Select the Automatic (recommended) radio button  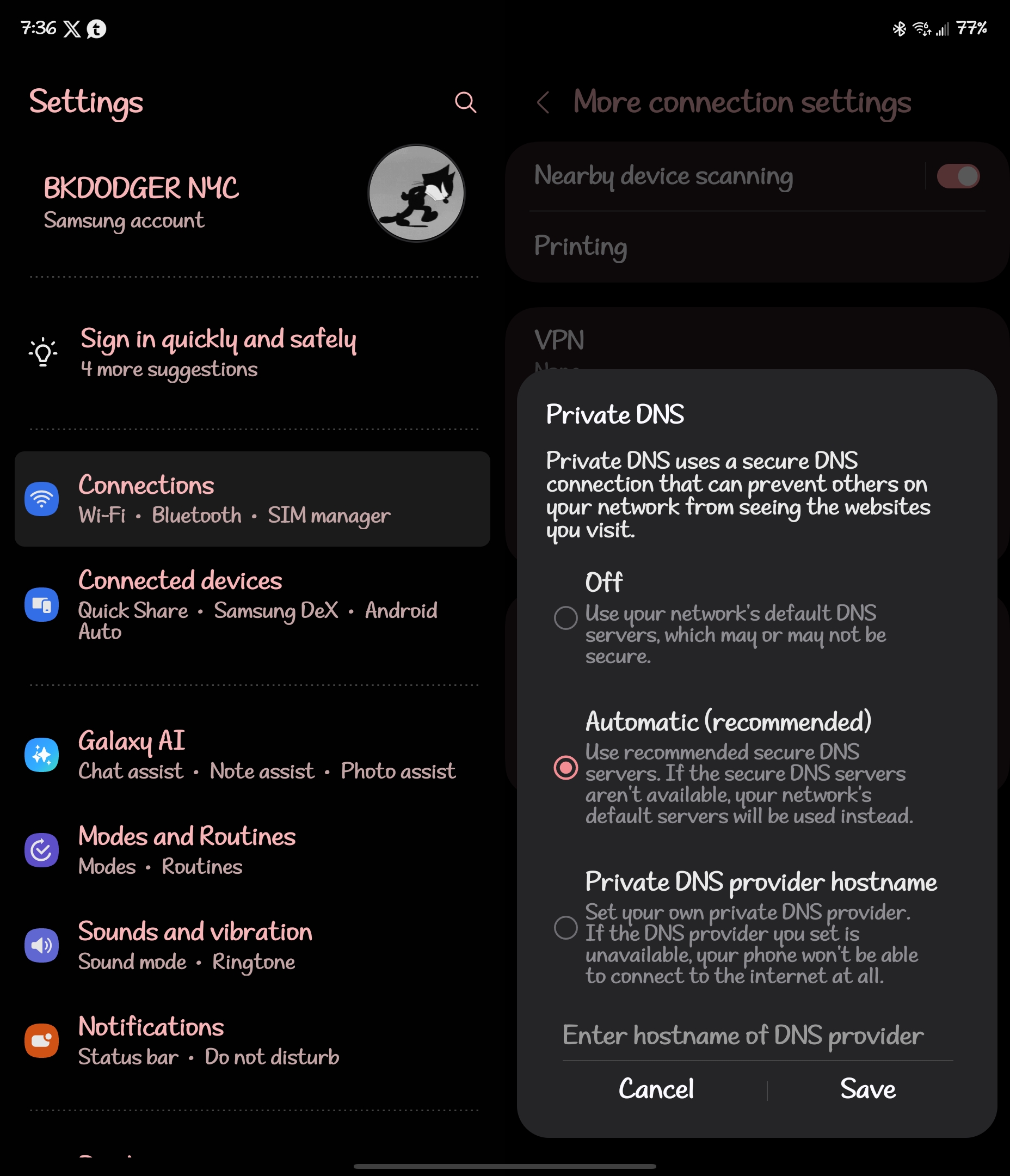(566, 768)
